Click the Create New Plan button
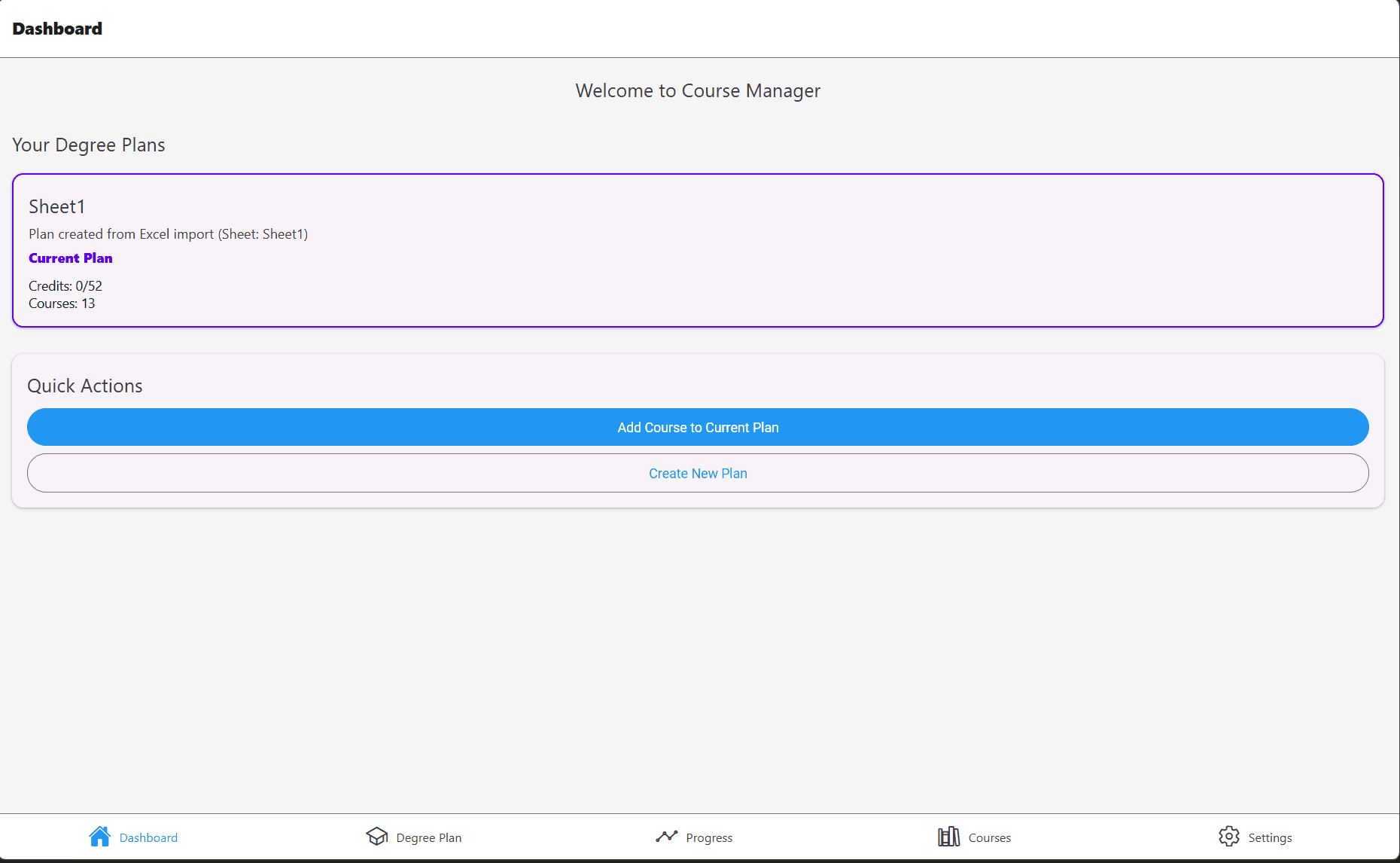Screen dimensions: 1400x863 (x=698, y=473)
